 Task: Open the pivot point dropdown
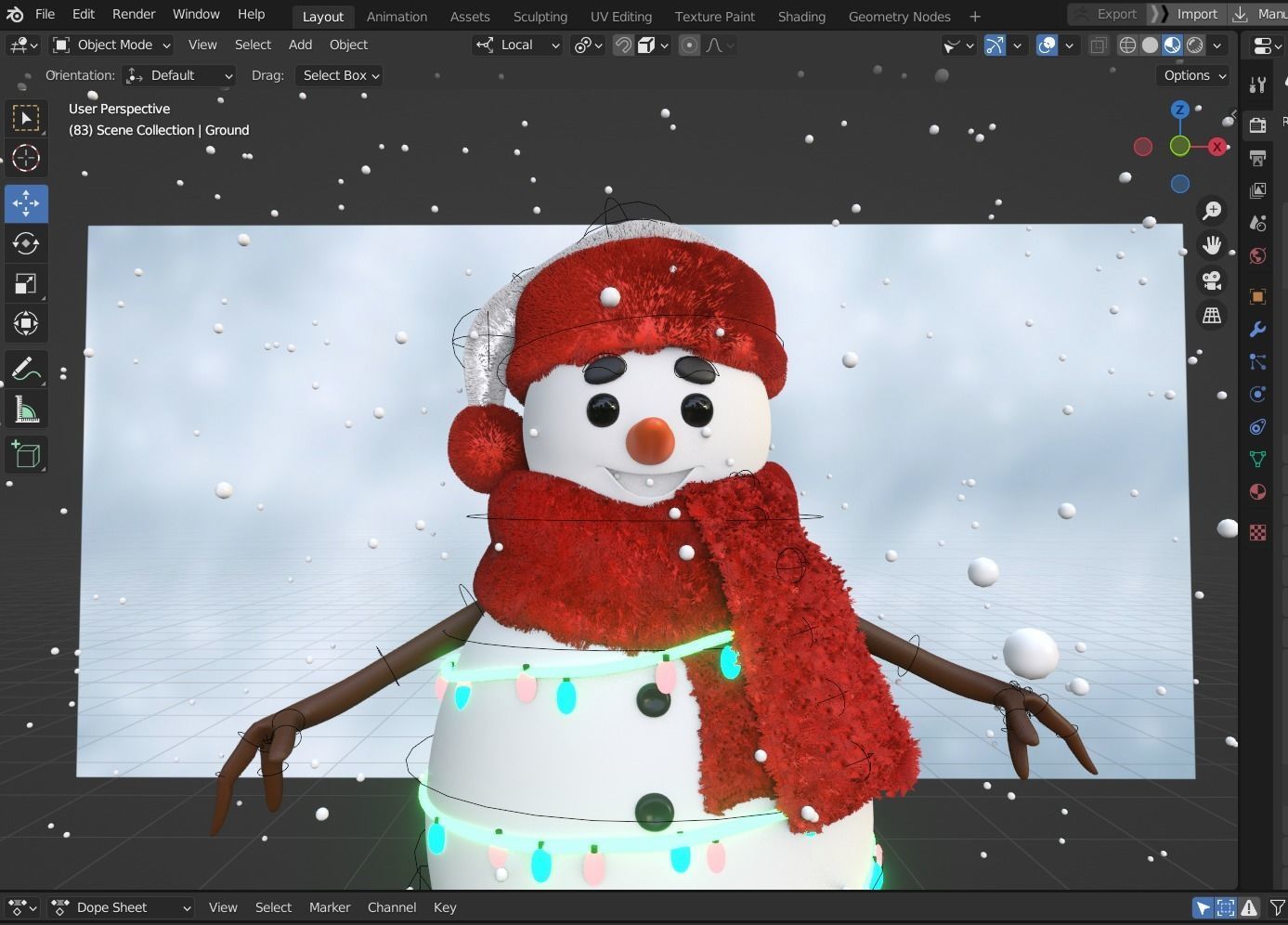point(589,45)
